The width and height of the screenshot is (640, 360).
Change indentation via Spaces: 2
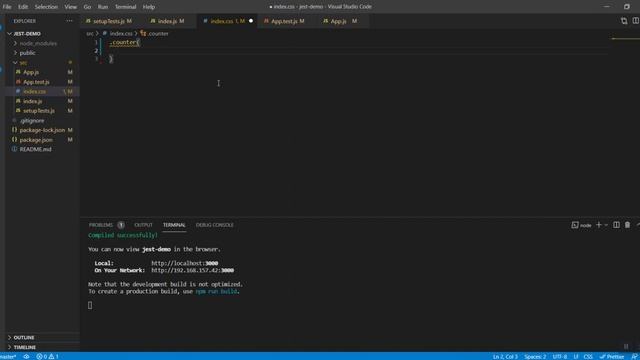click(535, 356)
